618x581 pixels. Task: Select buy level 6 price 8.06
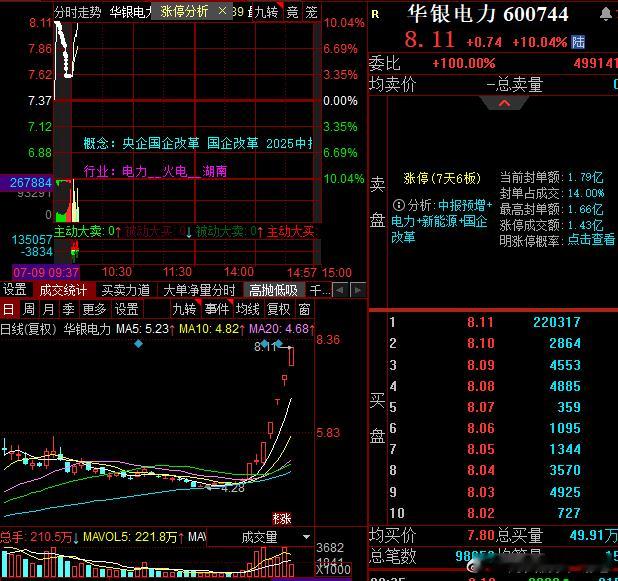tap(480, 428)
